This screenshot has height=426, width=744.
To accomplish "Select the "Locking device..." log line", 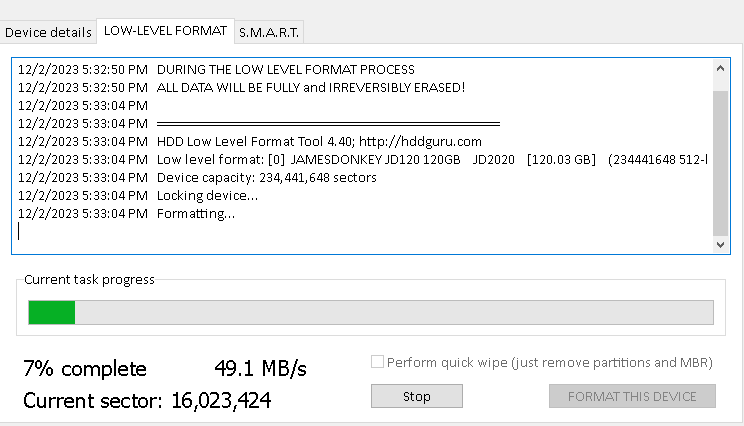I will (x=207, y=195).
